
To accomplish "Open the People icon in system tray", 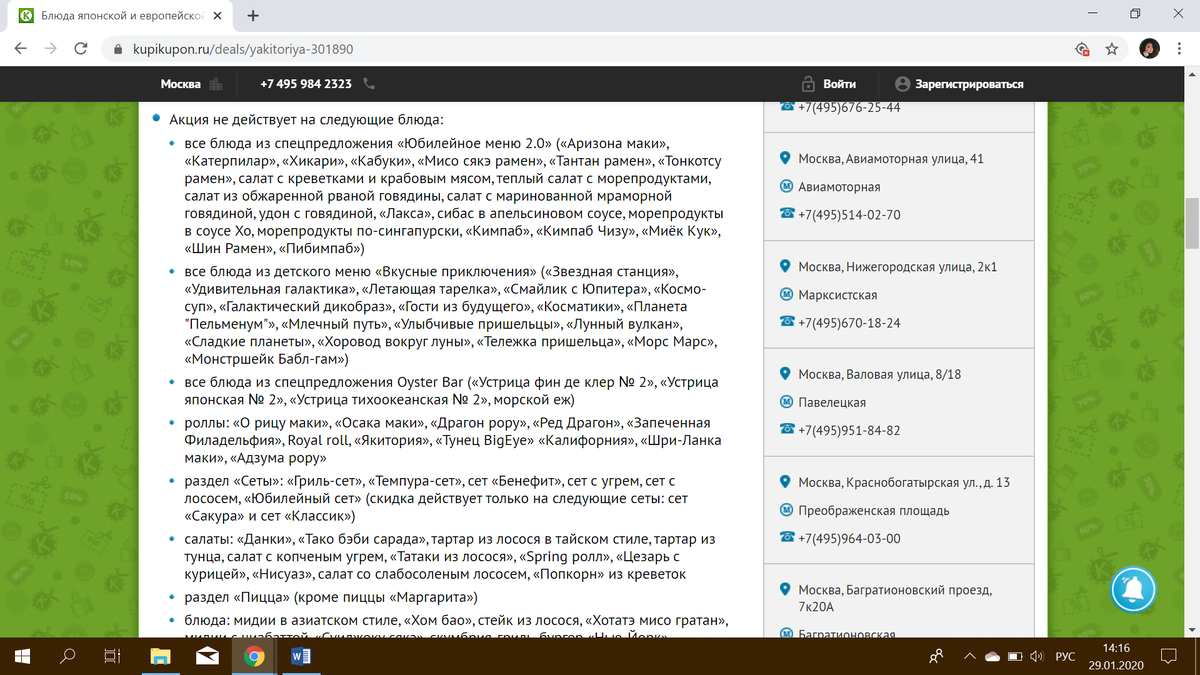I will (936, 657).
